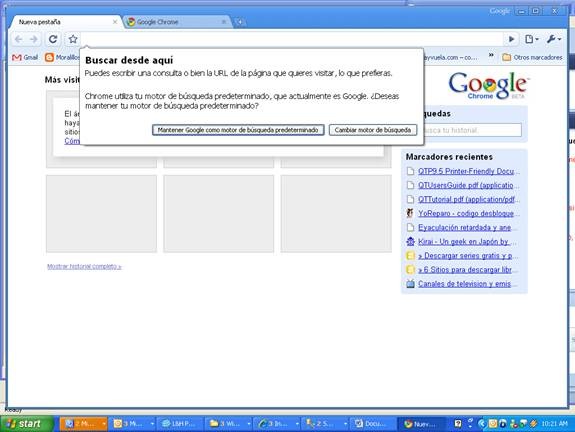The image size is (575, 432).
Task: Open 6 Sitios para descargar libr bookmark
Action: pos(468,270)
